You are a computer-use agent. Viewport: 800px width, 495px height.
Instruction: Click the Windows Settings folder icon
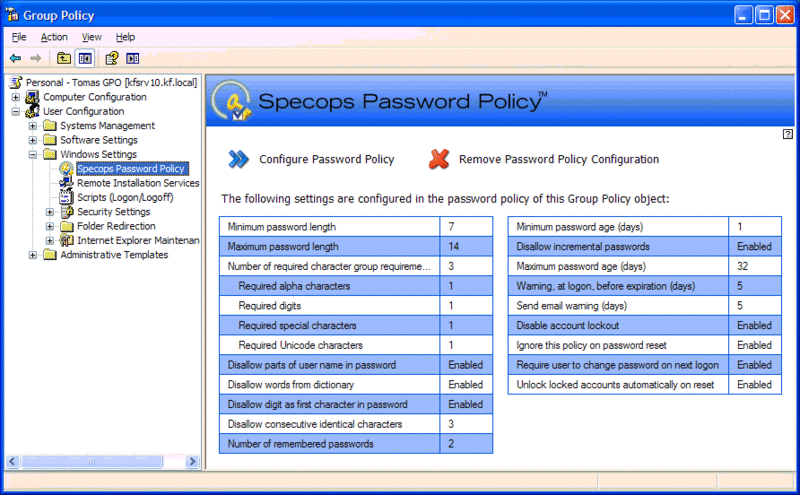(50, 154)
